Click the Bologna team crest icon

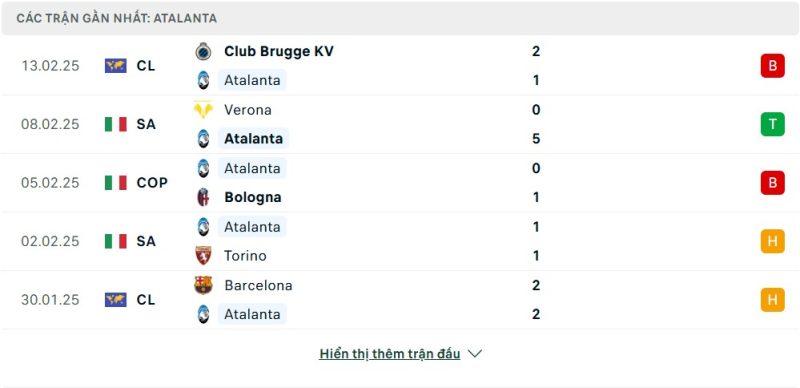(x=203, y=197)
